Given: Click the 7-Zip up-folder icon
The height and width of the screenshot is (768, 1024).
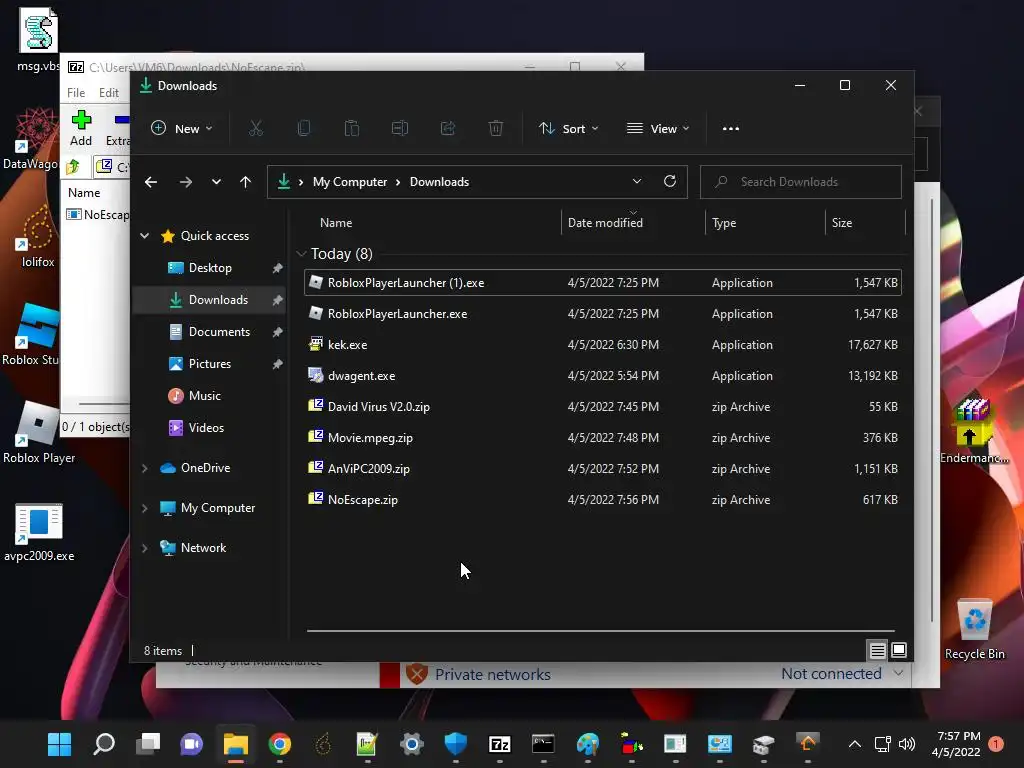Looking at the screenshot, I should pyautogui.click(x=73, y=167).
